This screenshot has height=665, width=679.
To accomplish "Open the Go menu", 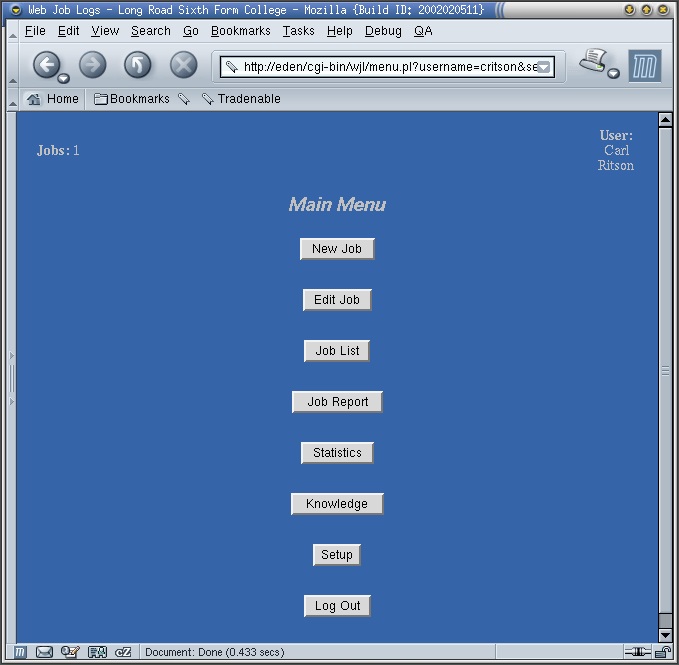I will [191, 31].
